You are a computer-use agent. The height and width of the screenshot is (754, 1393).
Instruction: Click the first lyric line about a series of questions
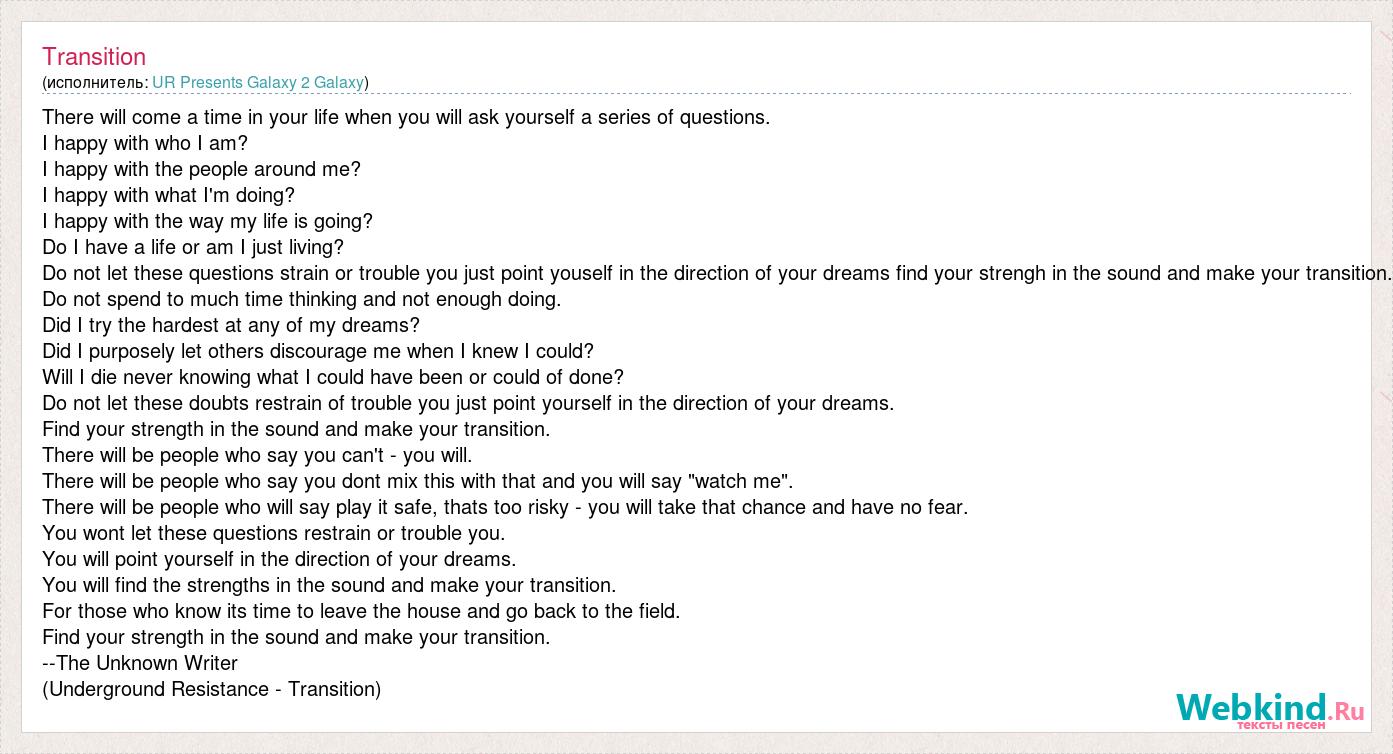point(406,117)
